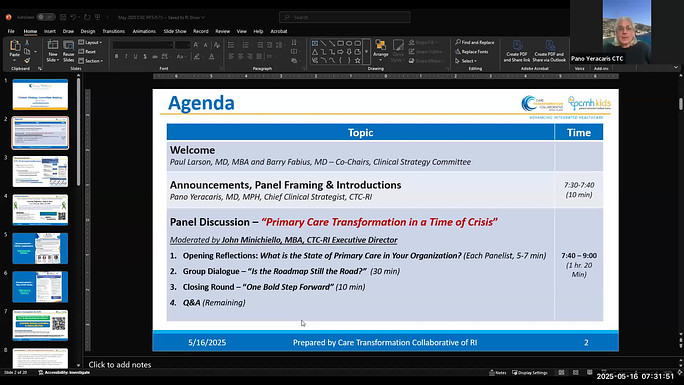Click the Copy icon in Clipboard group
This screenshot has width=684, height=385.
tap(27, 51)
